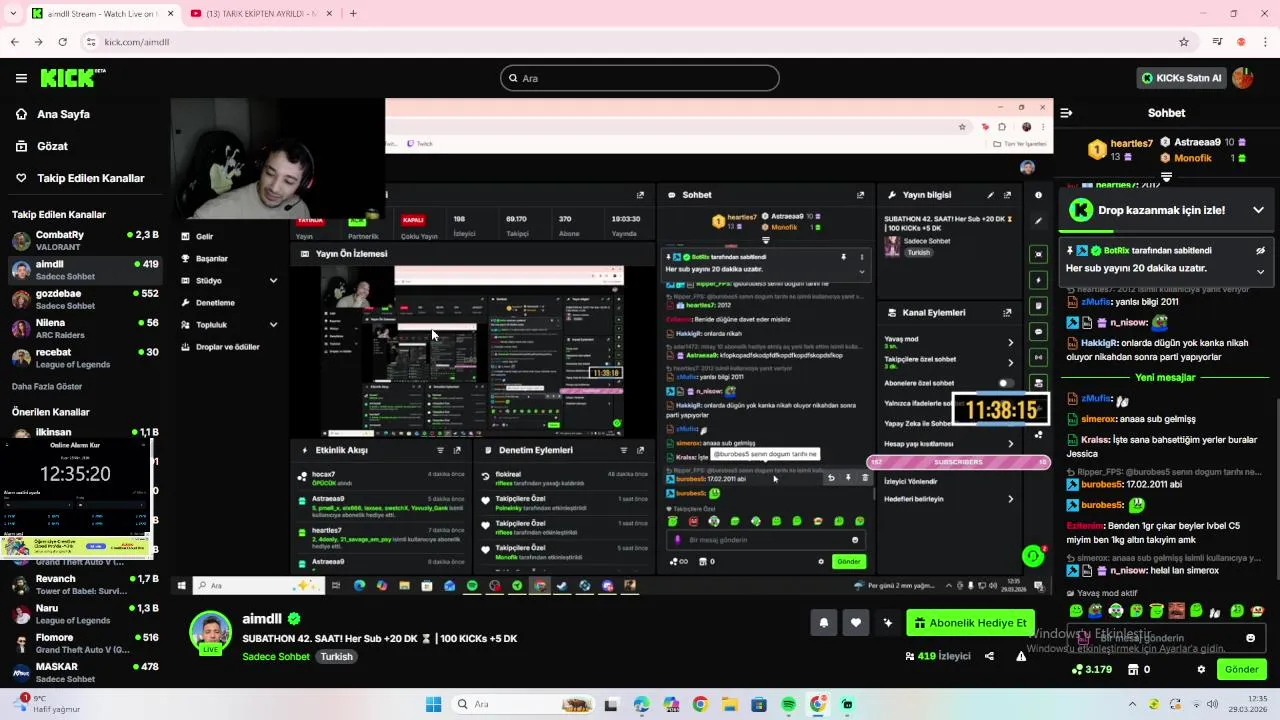This screenshot has height=720, width=1280.
Task: Expand the Drop kazanmak için izle banner
Action: (x=1258, y=210)
